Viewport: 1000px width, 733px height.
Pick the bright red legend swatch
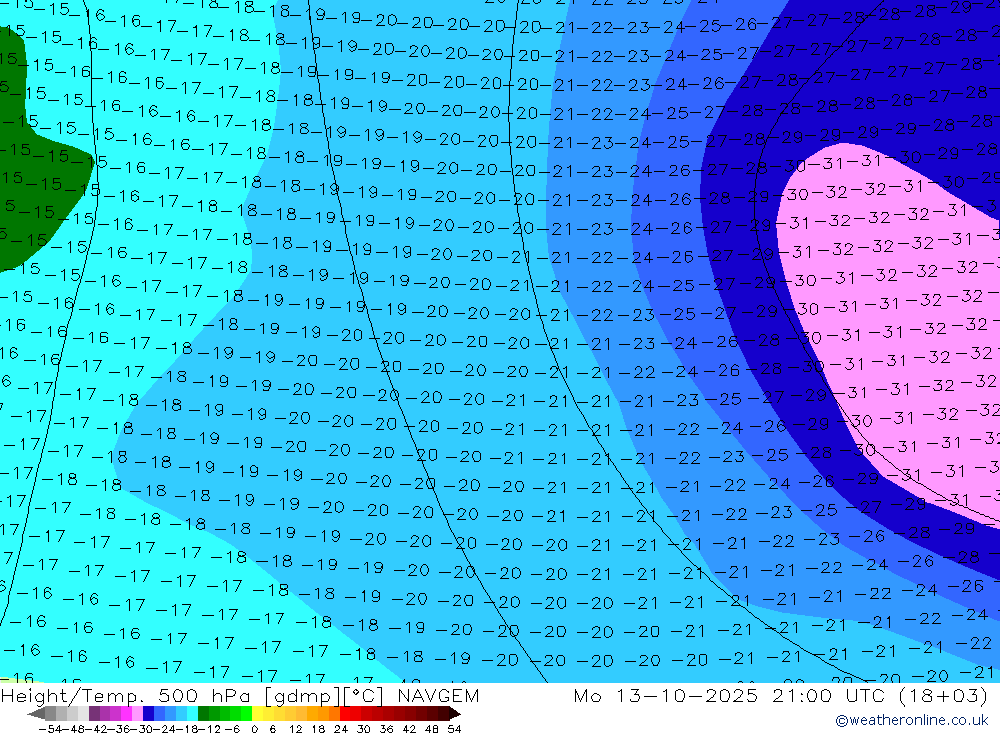click(345, 713)
